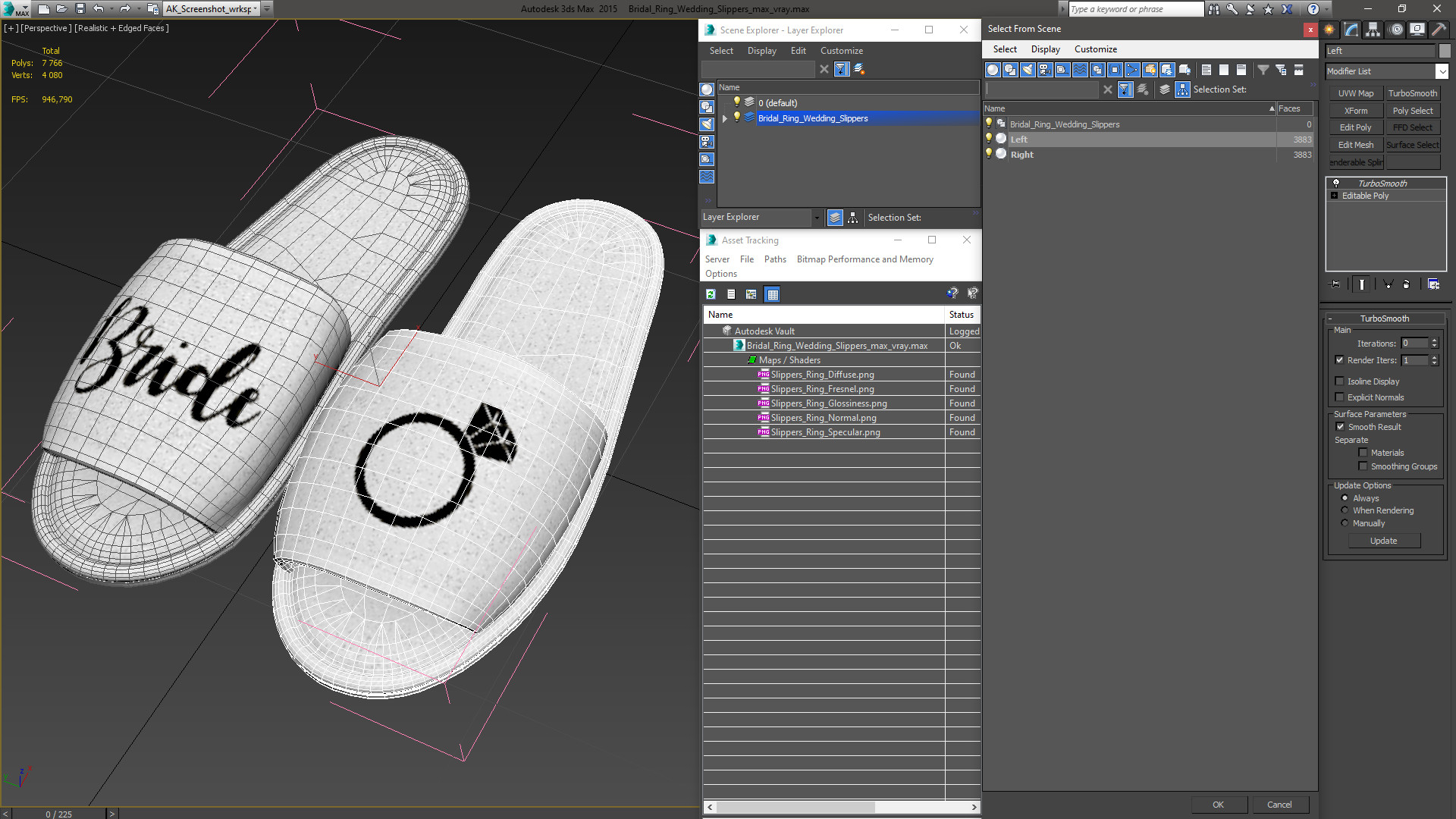1456x819 pixels.
Task: Click Sort by Hierarchy icon in Select From Scene
Action: [1183, 89]
